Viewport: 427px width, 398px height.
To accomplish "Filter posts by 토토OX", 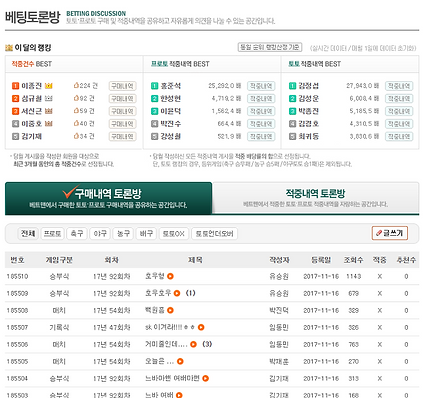I will coord(174,233).
